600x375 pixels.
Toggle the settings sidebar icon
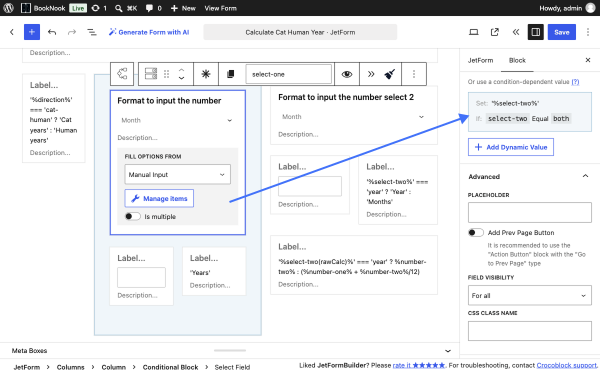pos(536,32)
